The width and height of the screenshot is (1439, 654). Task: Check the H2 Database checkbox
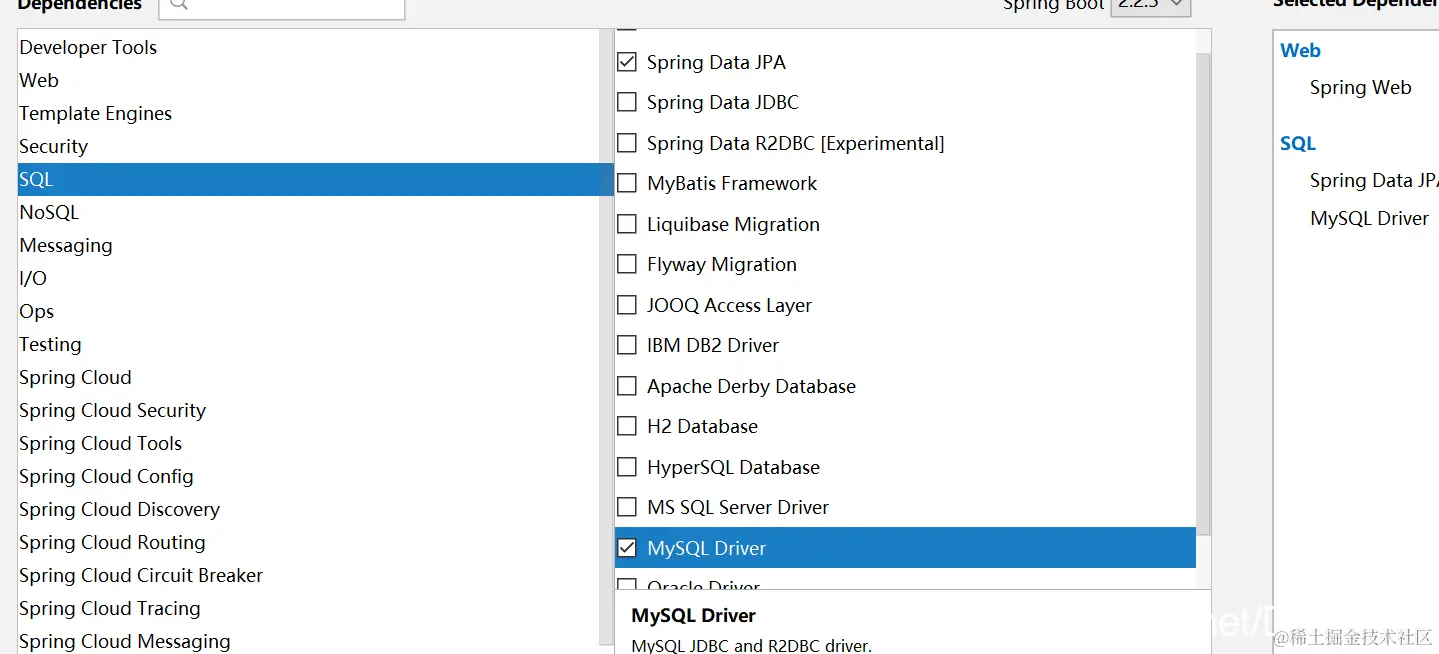point(627,426)
